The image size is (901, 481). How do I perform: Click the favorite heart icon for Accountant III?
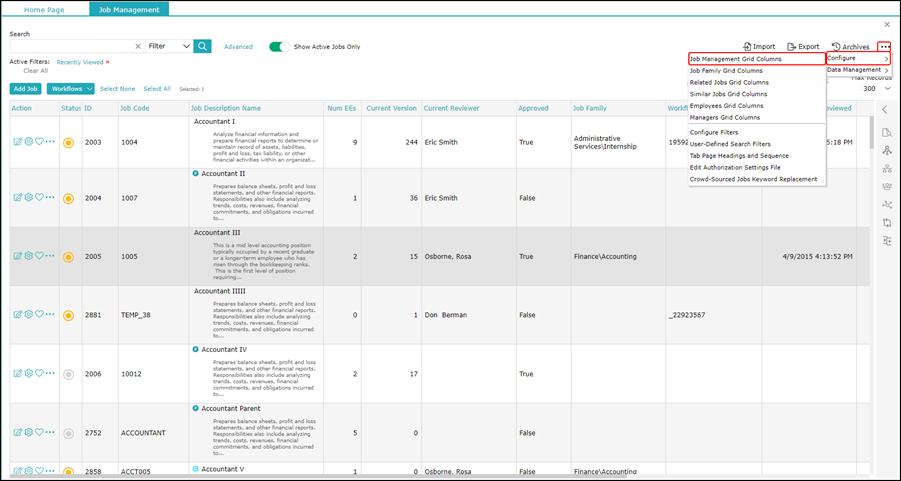[x=39, y=255]
